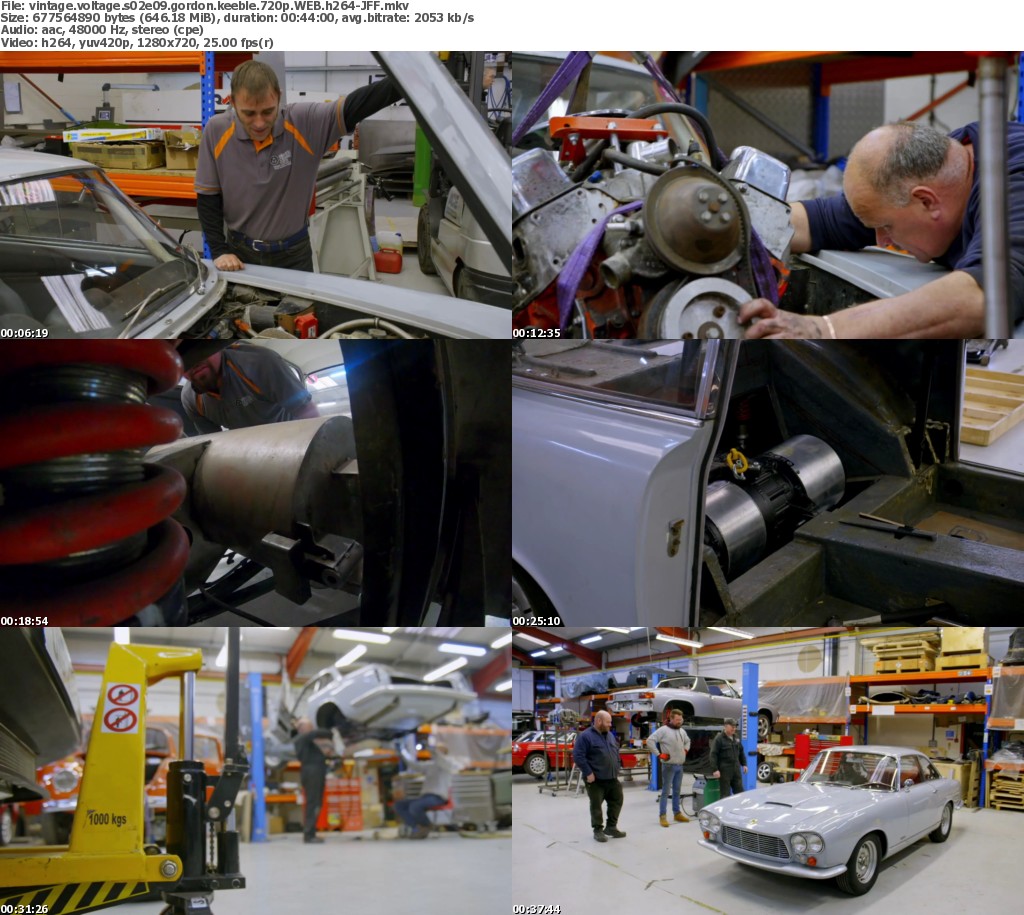Click the 00:12:35 timestamp label
1024x915 pixels.
click(x=536, y=332)
